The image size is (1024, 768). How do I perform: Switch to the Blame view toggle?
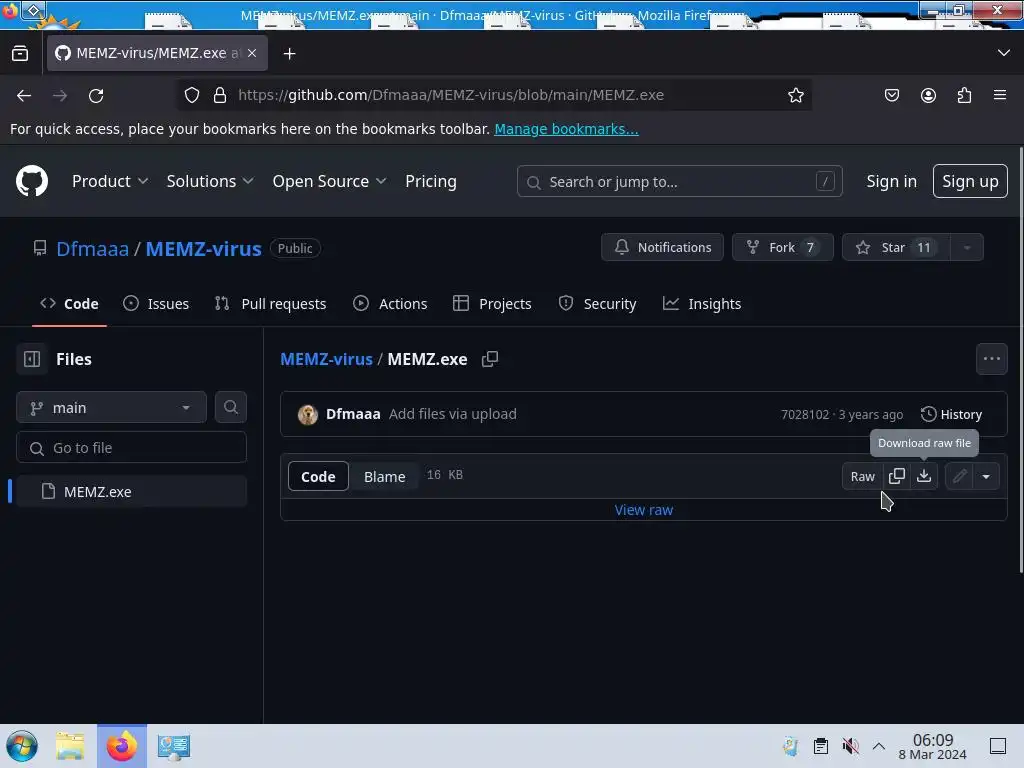pos(385,476)
